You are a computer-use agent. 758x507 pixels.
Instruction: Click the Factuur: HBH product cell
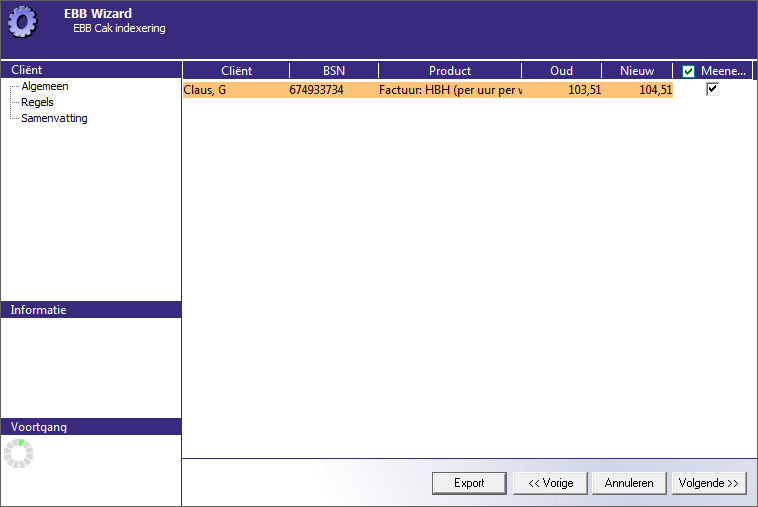tap(450, 90)
